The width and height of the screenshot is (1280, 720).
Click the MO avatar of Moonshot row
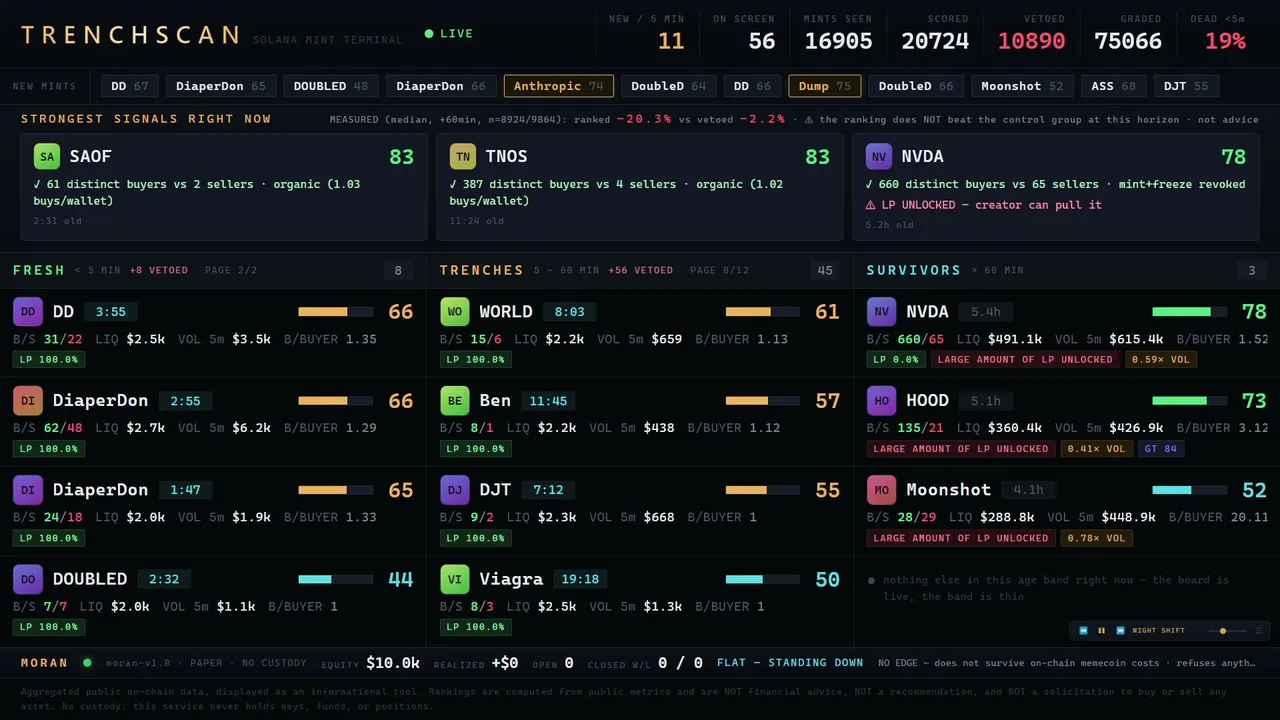pos(882,490)
